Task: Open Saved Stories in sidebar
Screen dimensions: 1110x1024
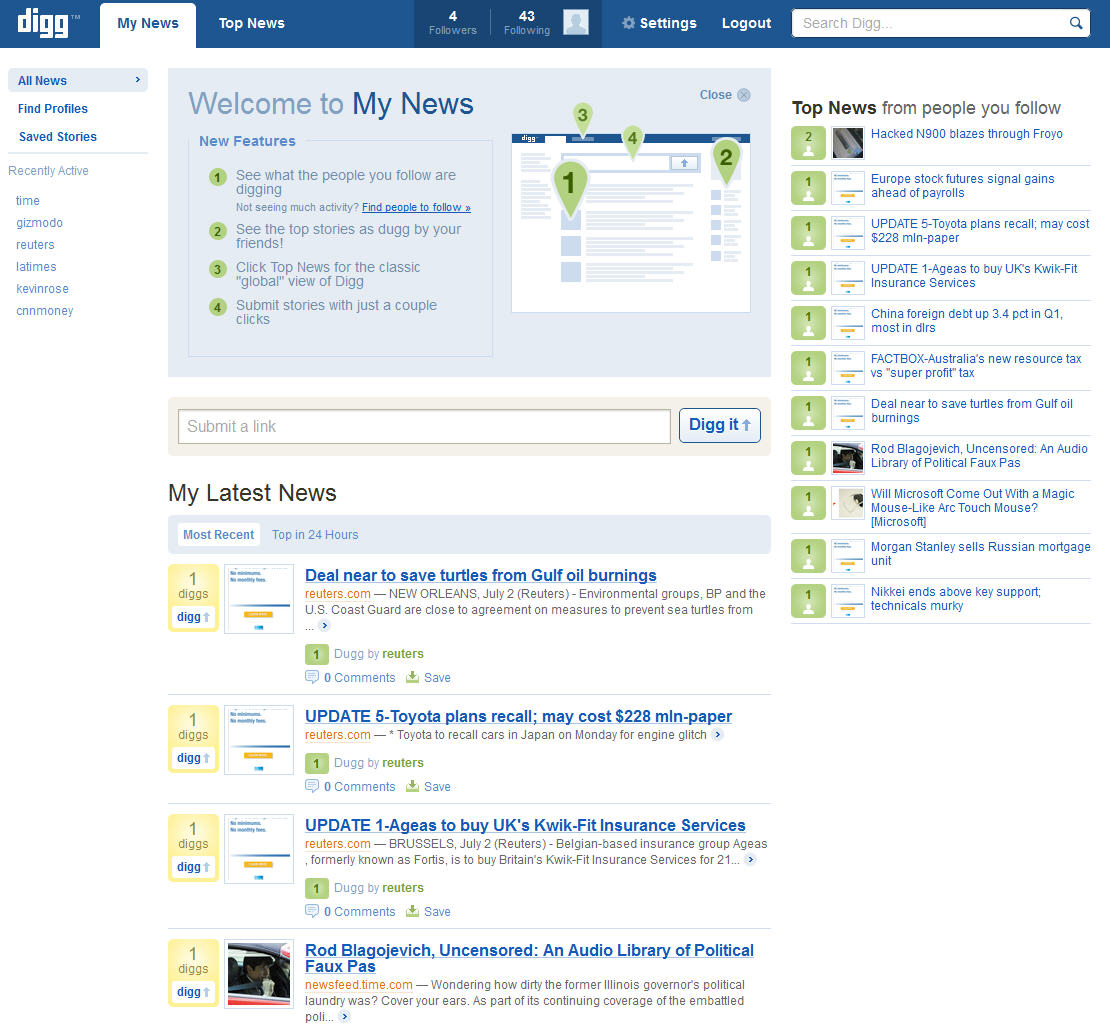Action: pyautogui.click(x=58, y=137)
